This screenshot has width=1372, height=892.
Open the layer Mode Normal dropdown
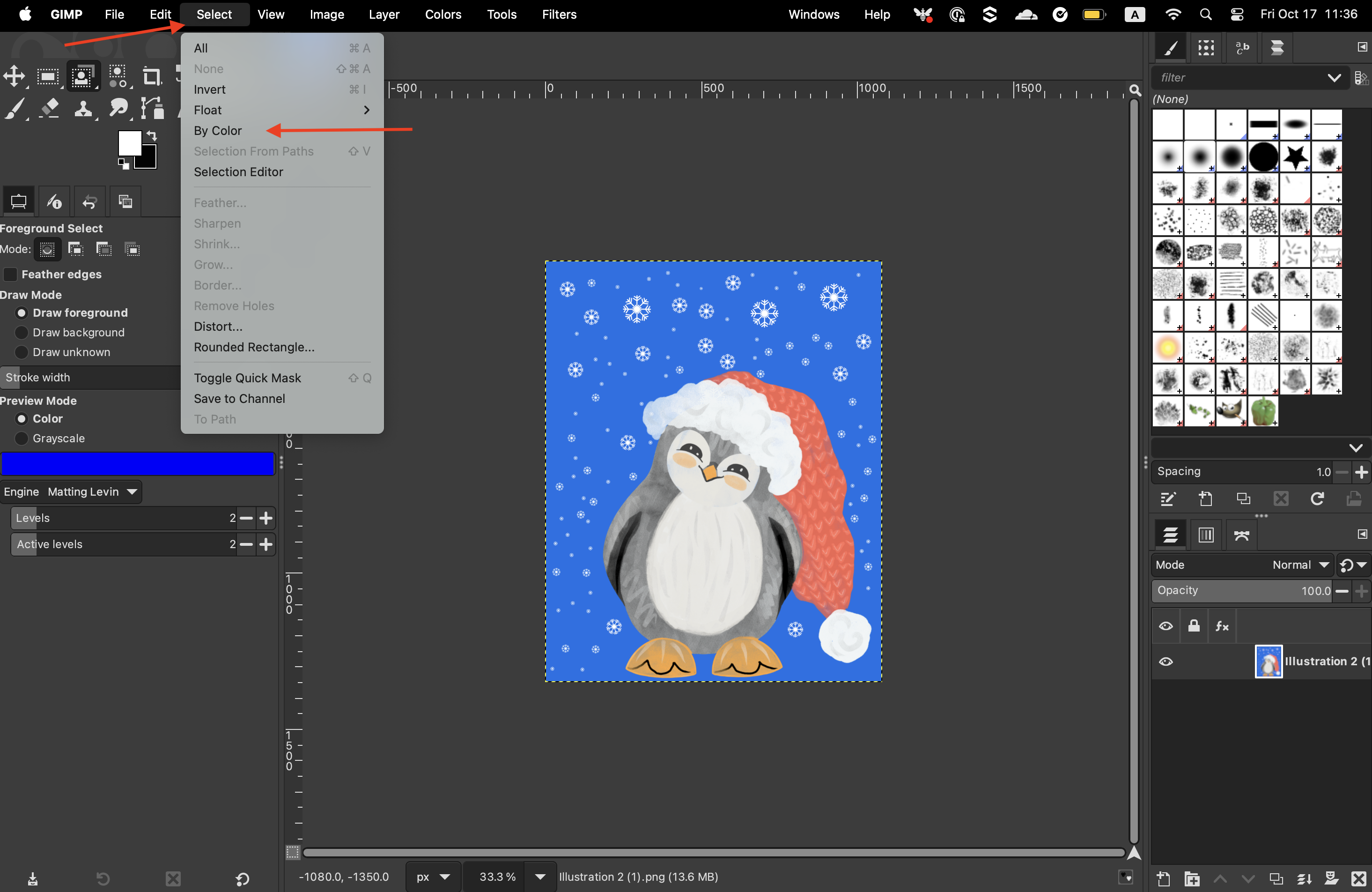(x=1300, y=565)
